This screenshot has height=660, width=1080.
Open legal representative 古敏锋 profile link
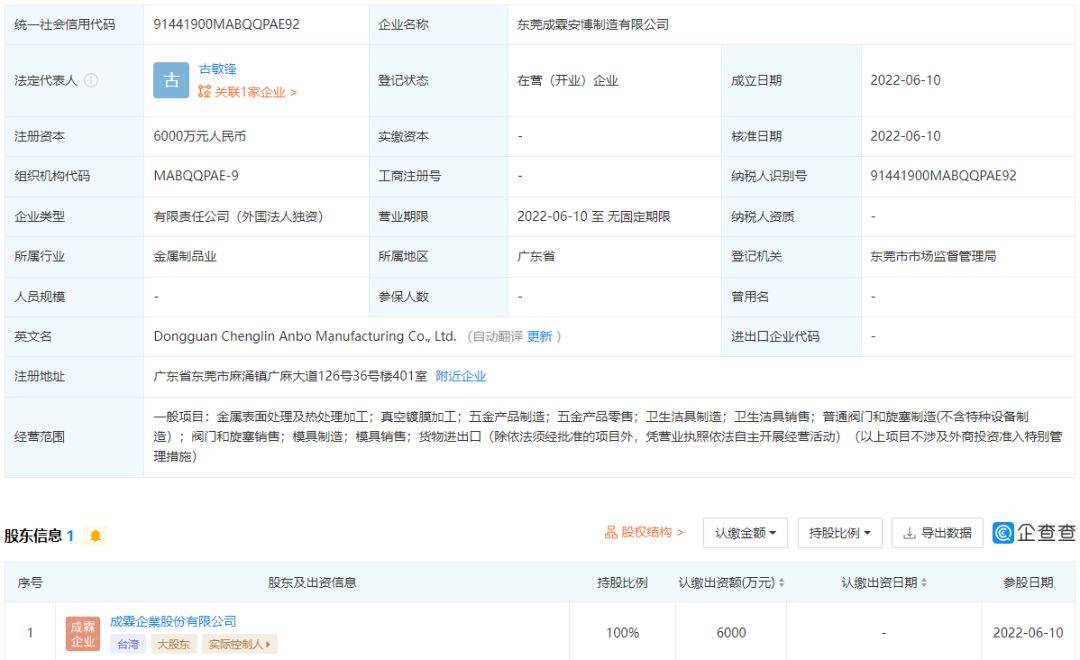217,69
